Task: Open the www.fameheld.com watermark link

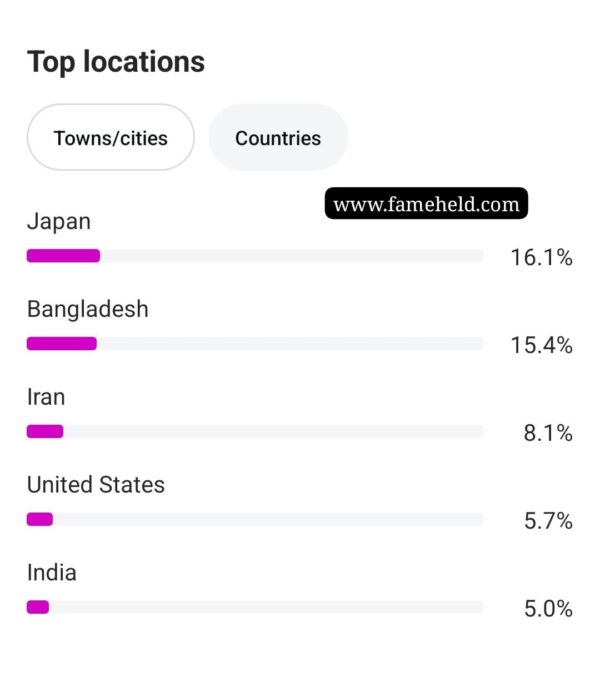Action: 426,205
